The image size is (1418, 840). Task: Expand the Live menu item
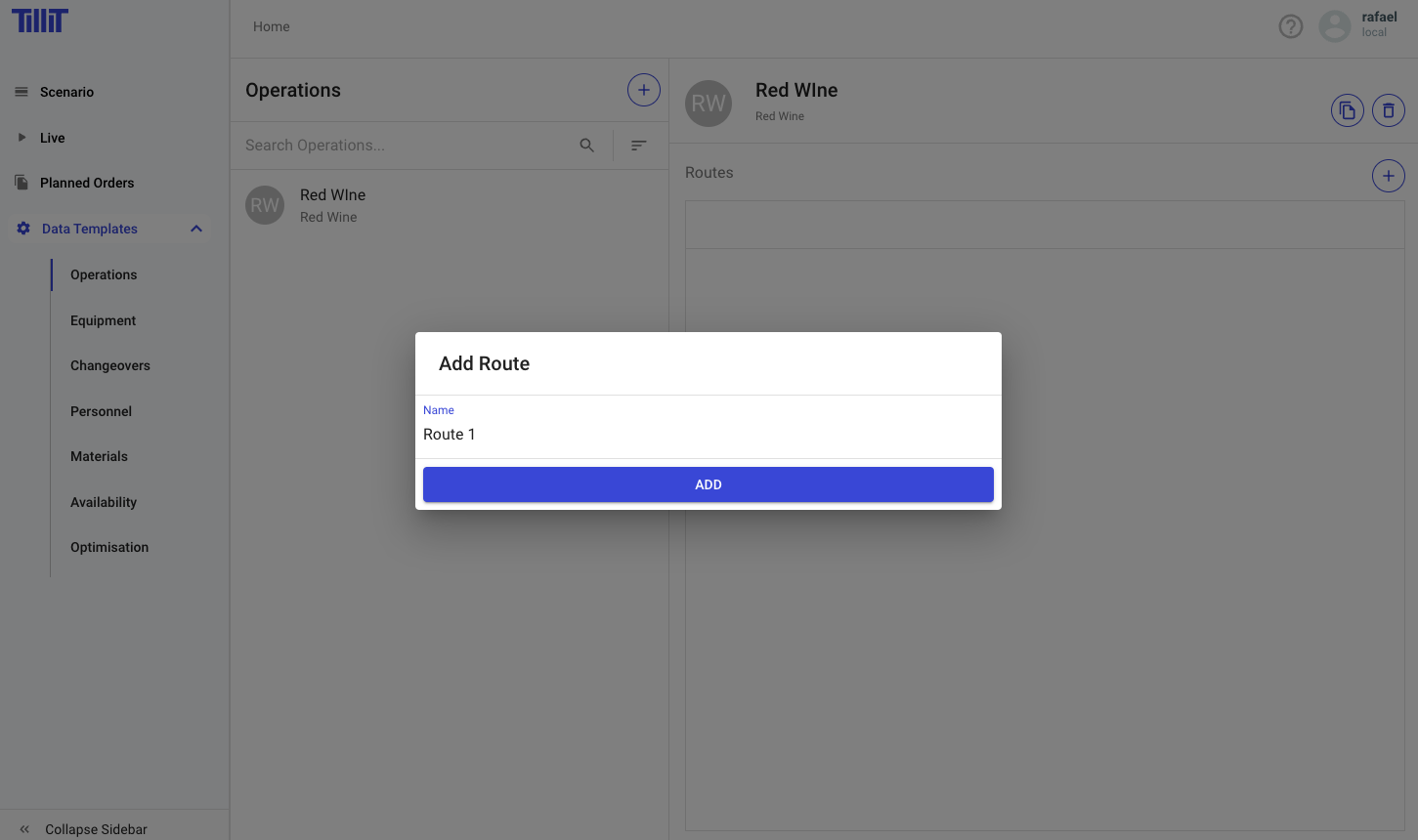53,138
